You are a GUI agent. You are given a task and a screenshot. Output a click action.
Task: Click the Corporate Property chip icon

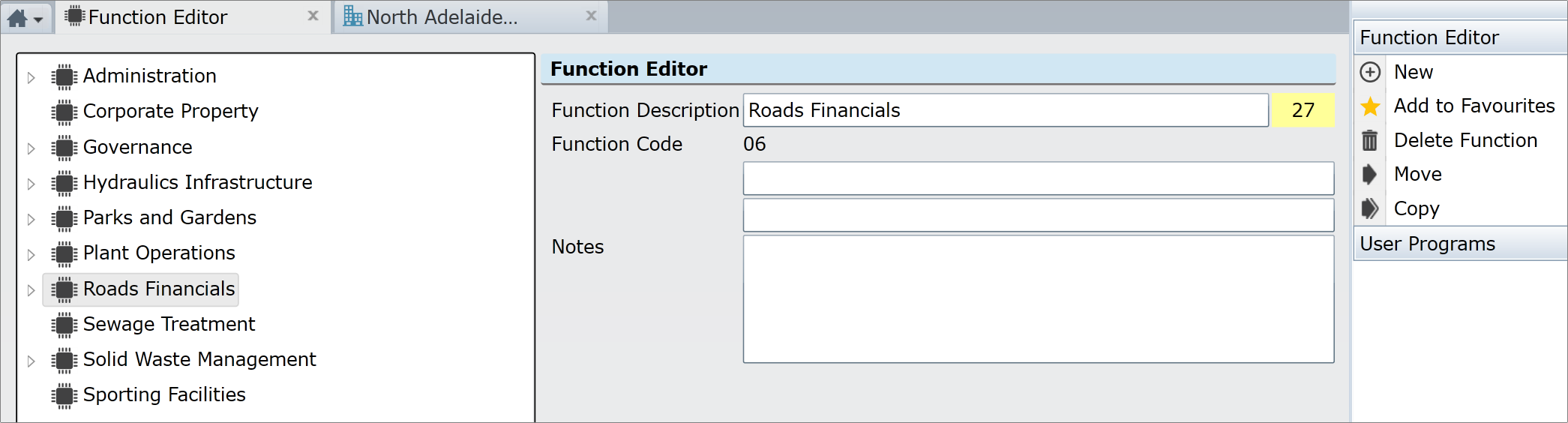tap(64, 112)
